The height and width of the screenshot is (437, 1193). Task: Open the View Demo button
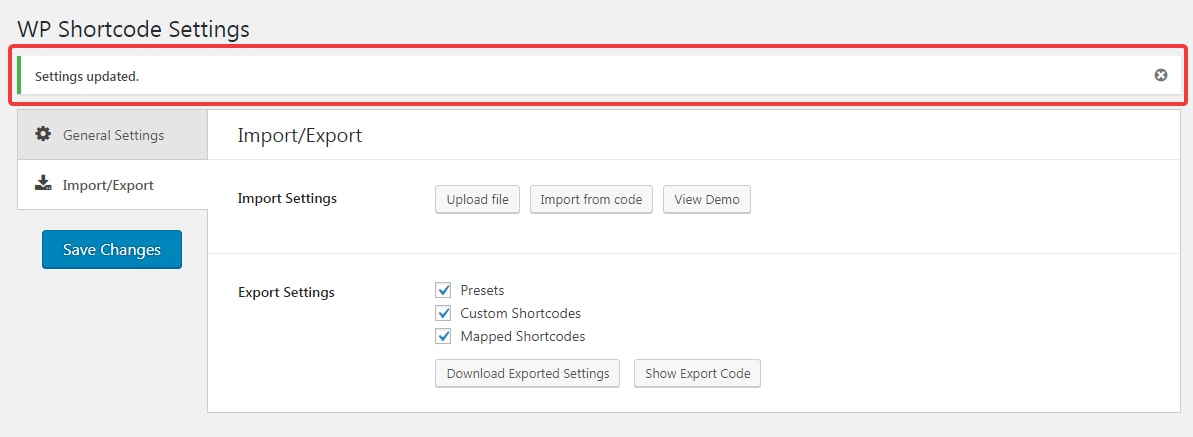point(707,199)
